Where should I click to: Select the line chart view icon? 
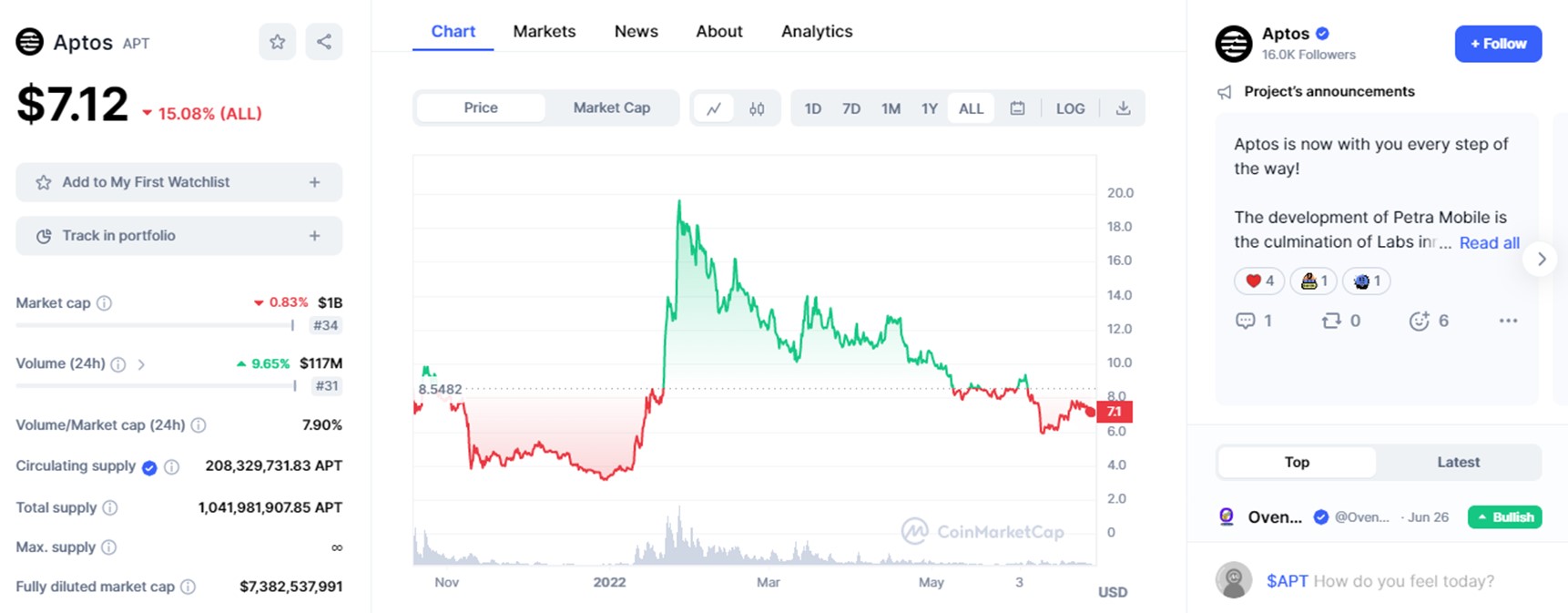714,108
